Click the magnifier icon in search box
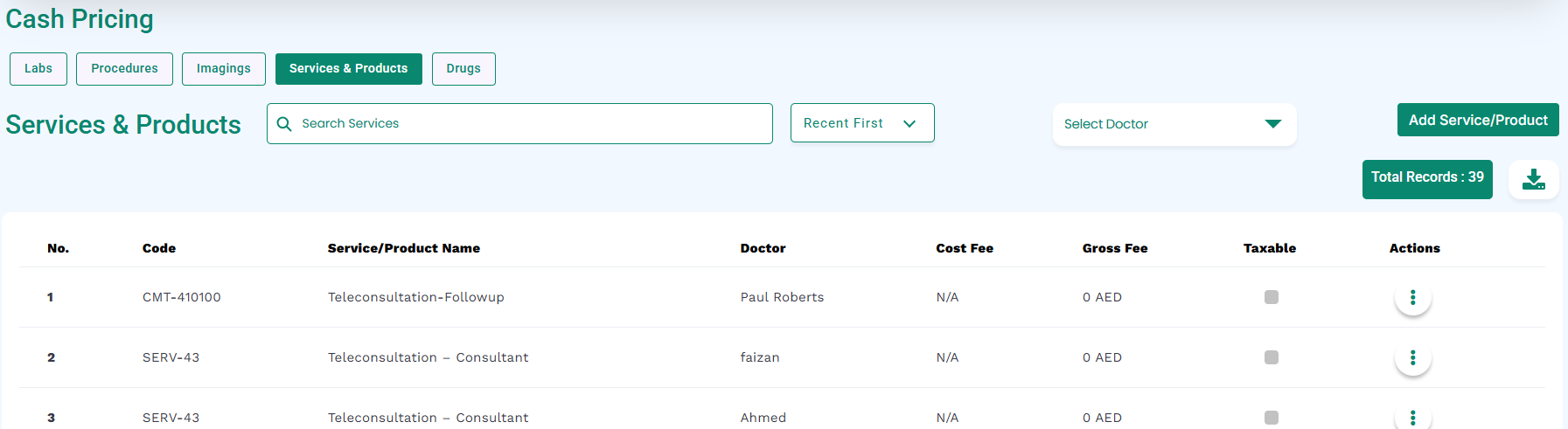 tap(284, 124)
